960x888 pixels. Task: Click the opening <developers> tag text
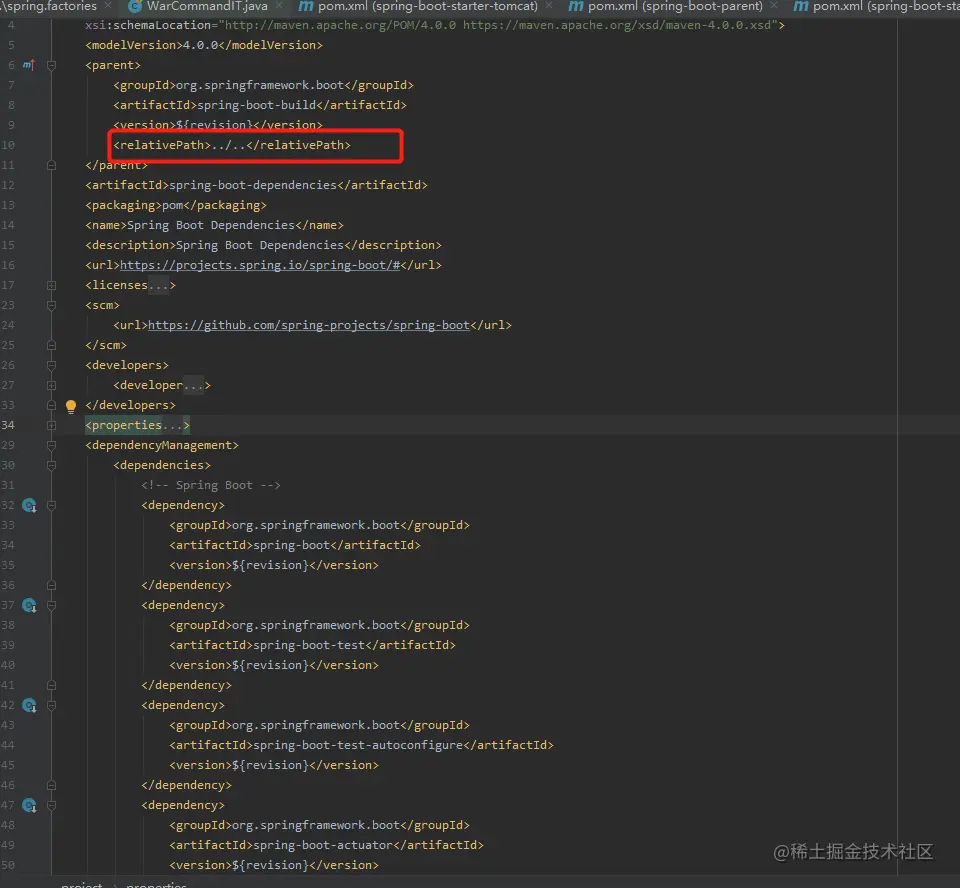[x=127, y=365]
